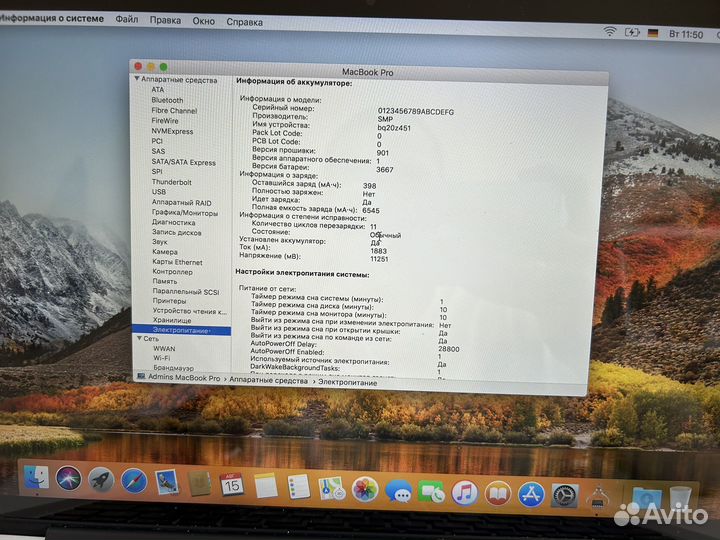
Task: Select PCI sidebar item
Action: coord(157,141)
